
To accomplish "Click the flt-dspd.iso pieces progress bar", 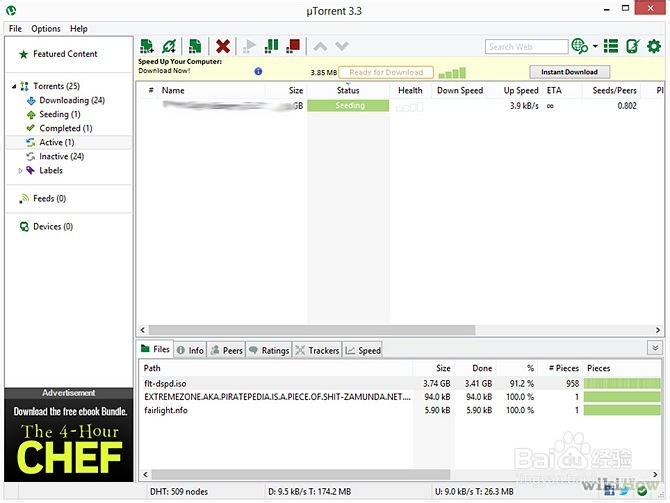I will [622, 383].
